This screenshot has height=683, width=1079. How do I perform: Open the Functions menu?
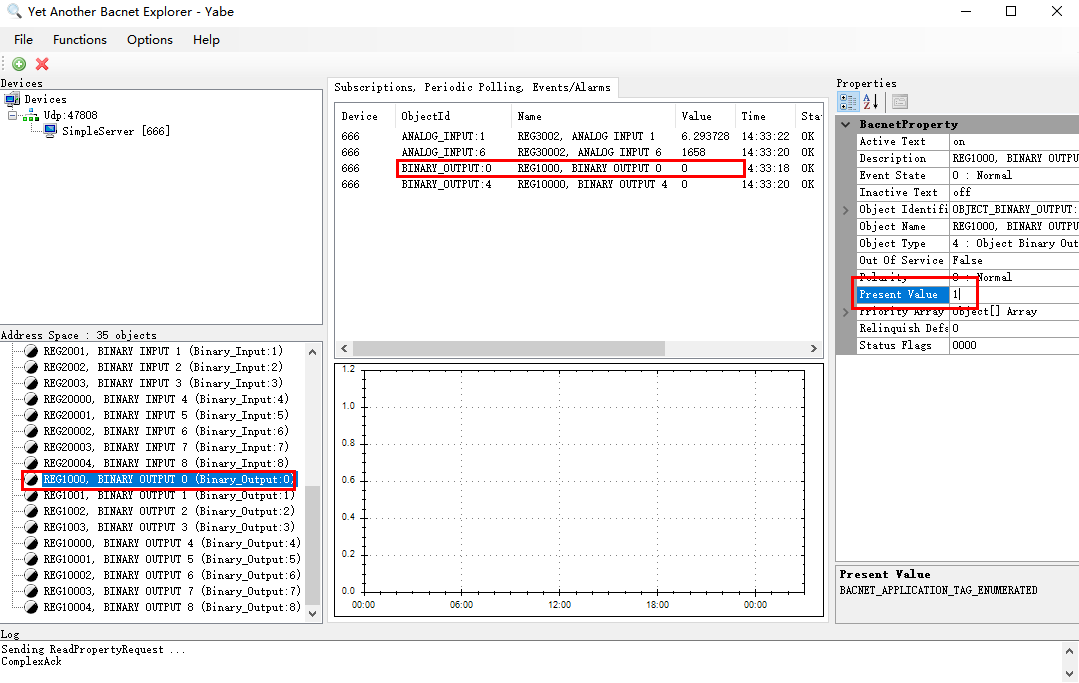[80, 40]
